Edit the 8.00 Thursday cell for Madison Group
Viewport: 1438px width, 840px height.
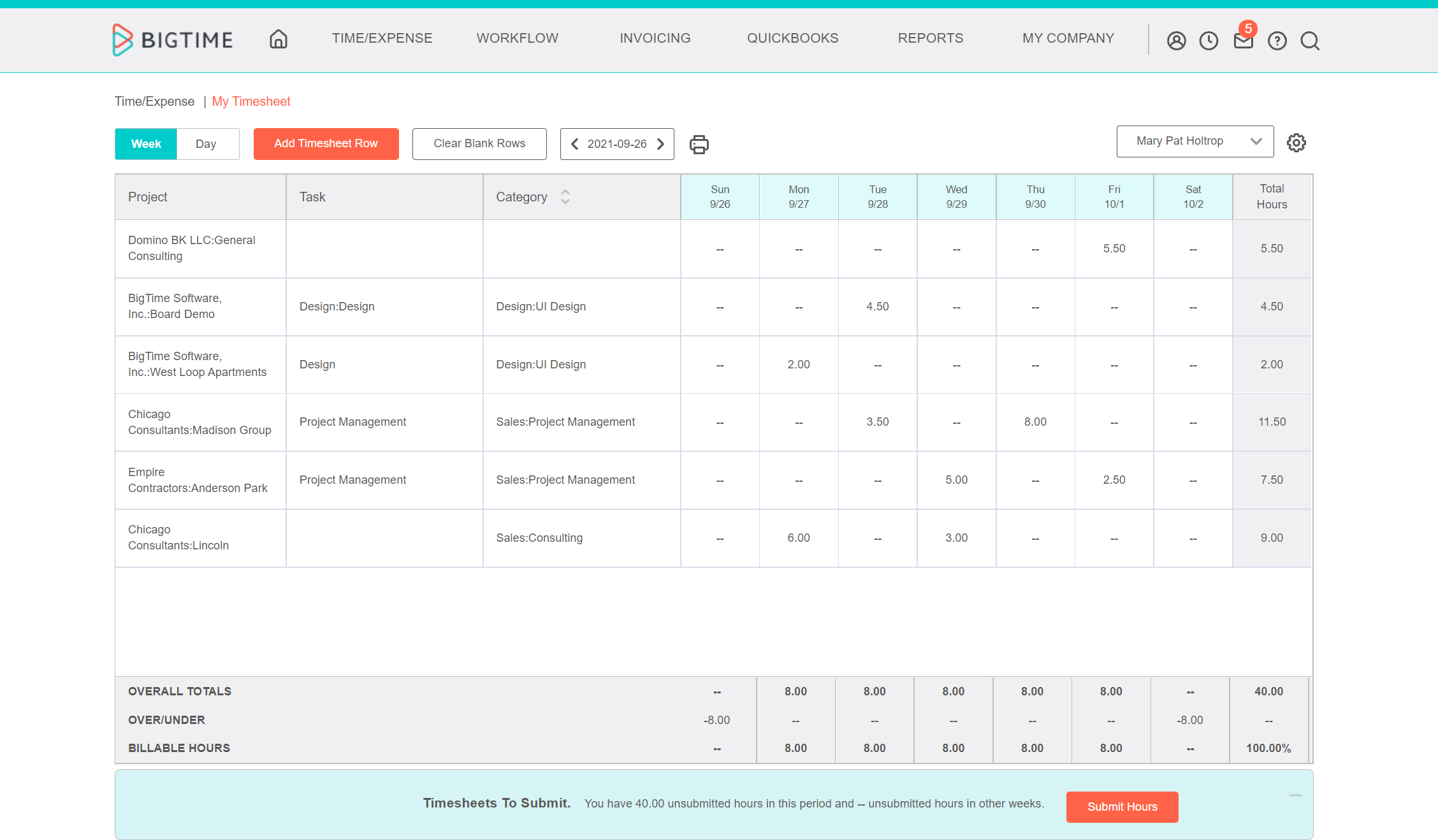[1035, 422]
